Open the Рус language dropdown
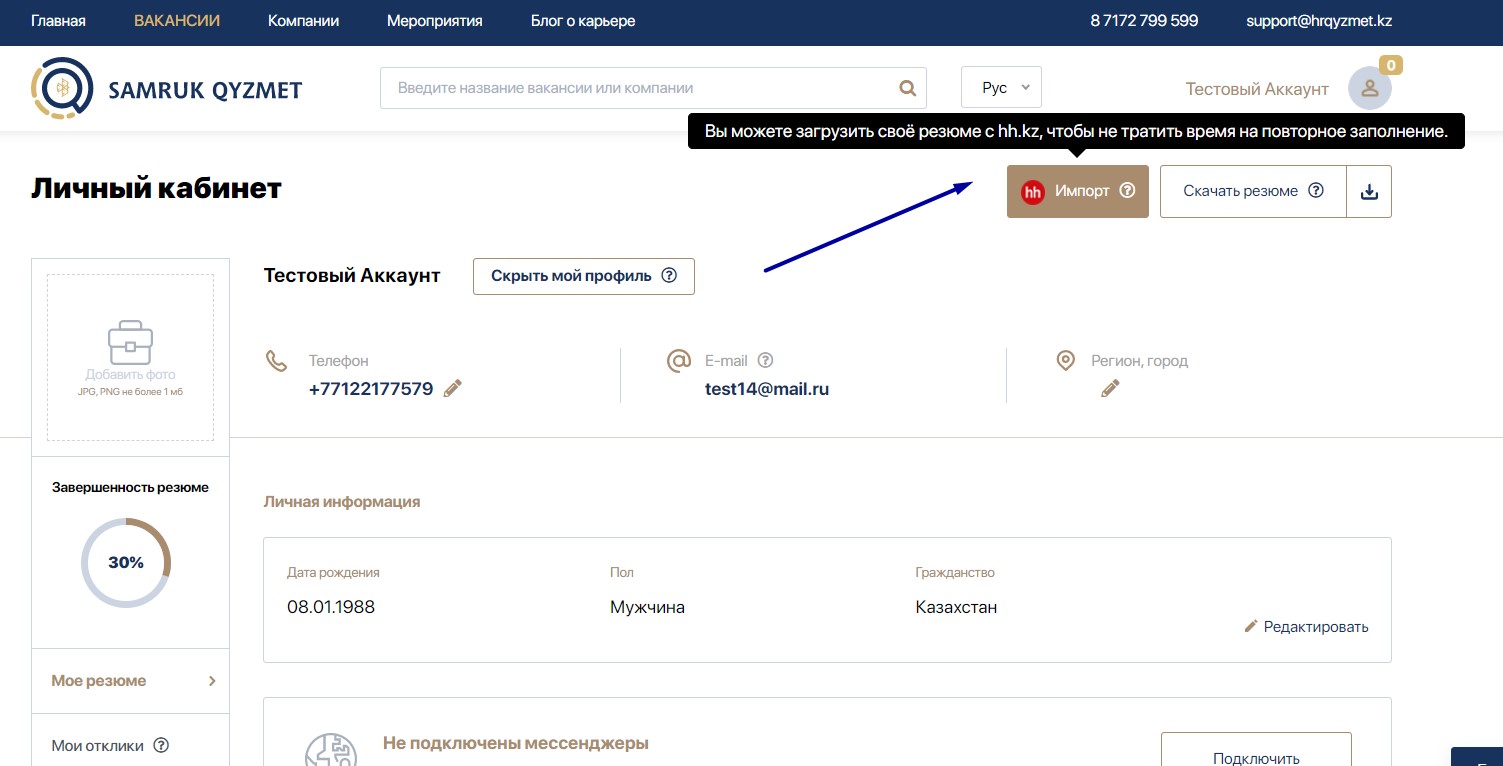This screenshot has width=1503, height=766. 1001,87
